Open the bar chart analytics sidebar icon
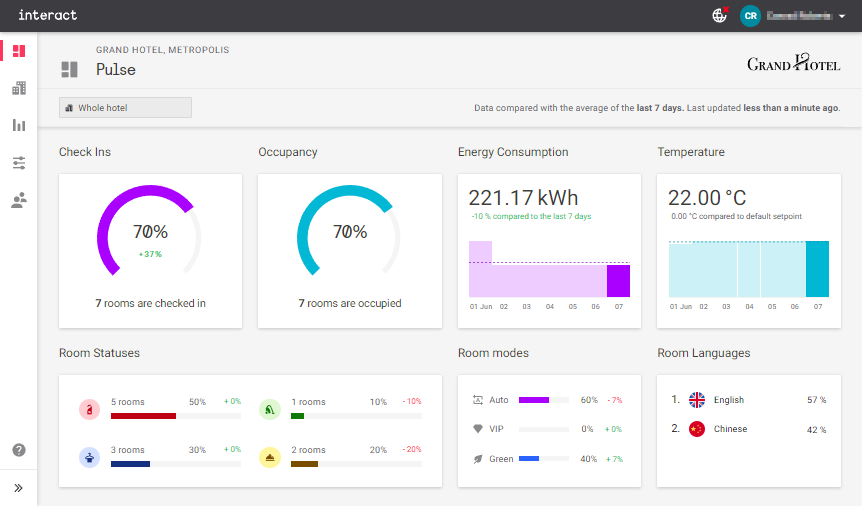The height and width of the screenshot is (506, 862). [19, 125]
